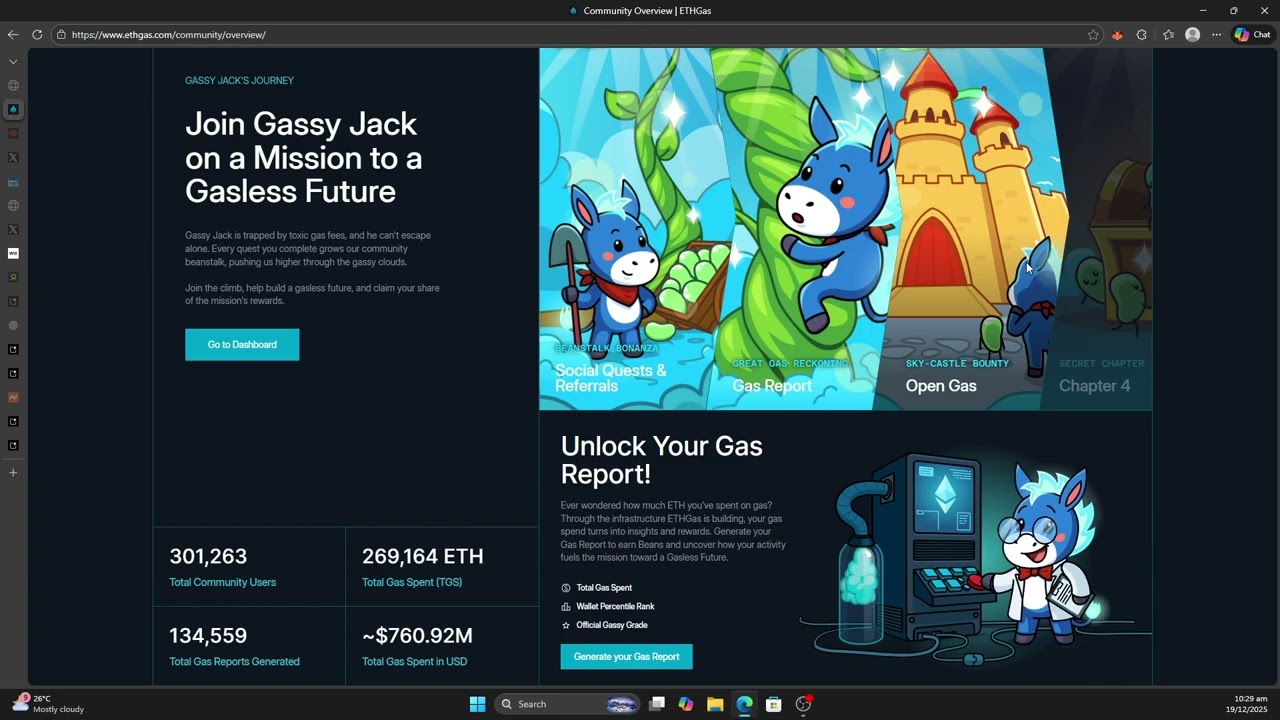
Task: Add this page to favorites star
Action: coord(1093,34)
